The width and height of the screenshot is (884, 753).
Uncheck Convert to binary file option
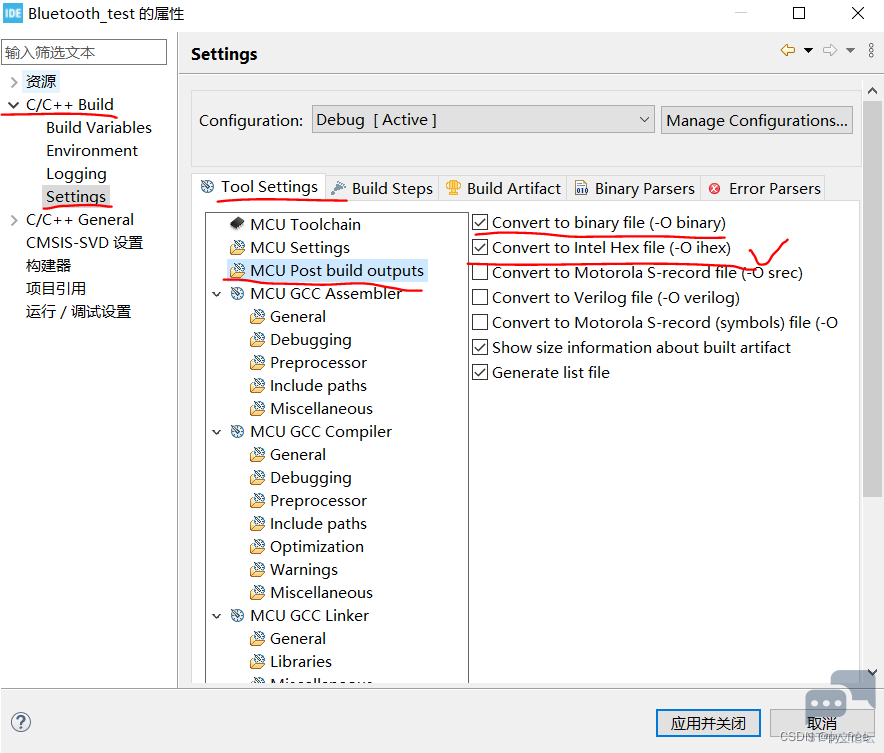click(x=481, y=222)
